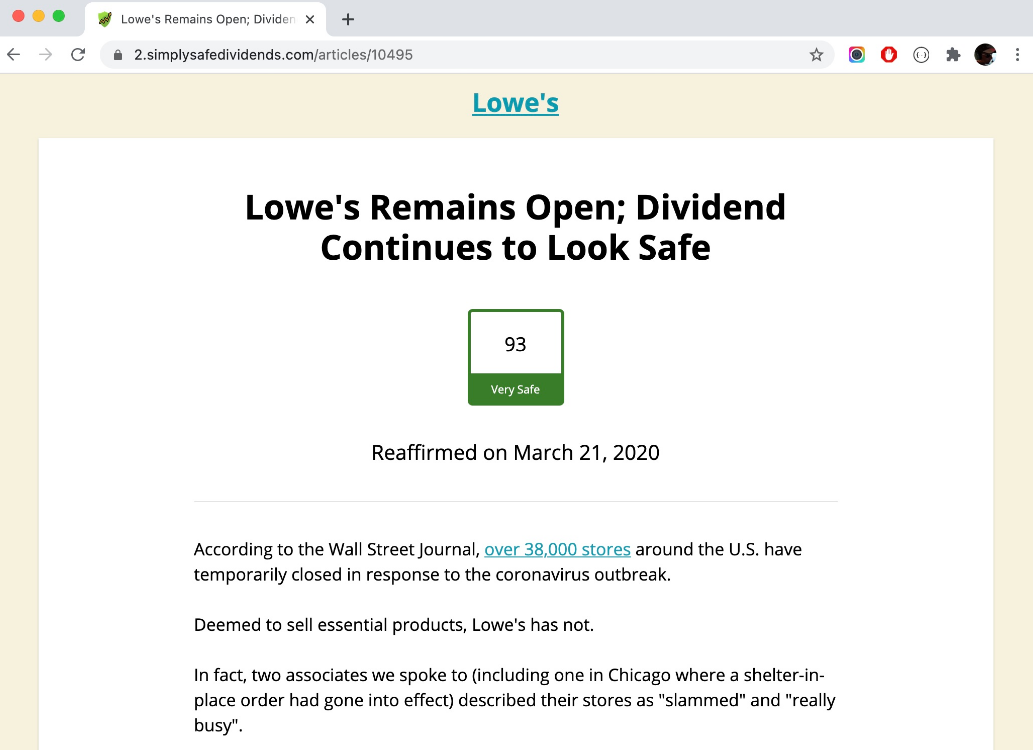This screenshot has height=750, width=1033.
Task: Click the smiley-face extension icon
Action: [920, 55]
